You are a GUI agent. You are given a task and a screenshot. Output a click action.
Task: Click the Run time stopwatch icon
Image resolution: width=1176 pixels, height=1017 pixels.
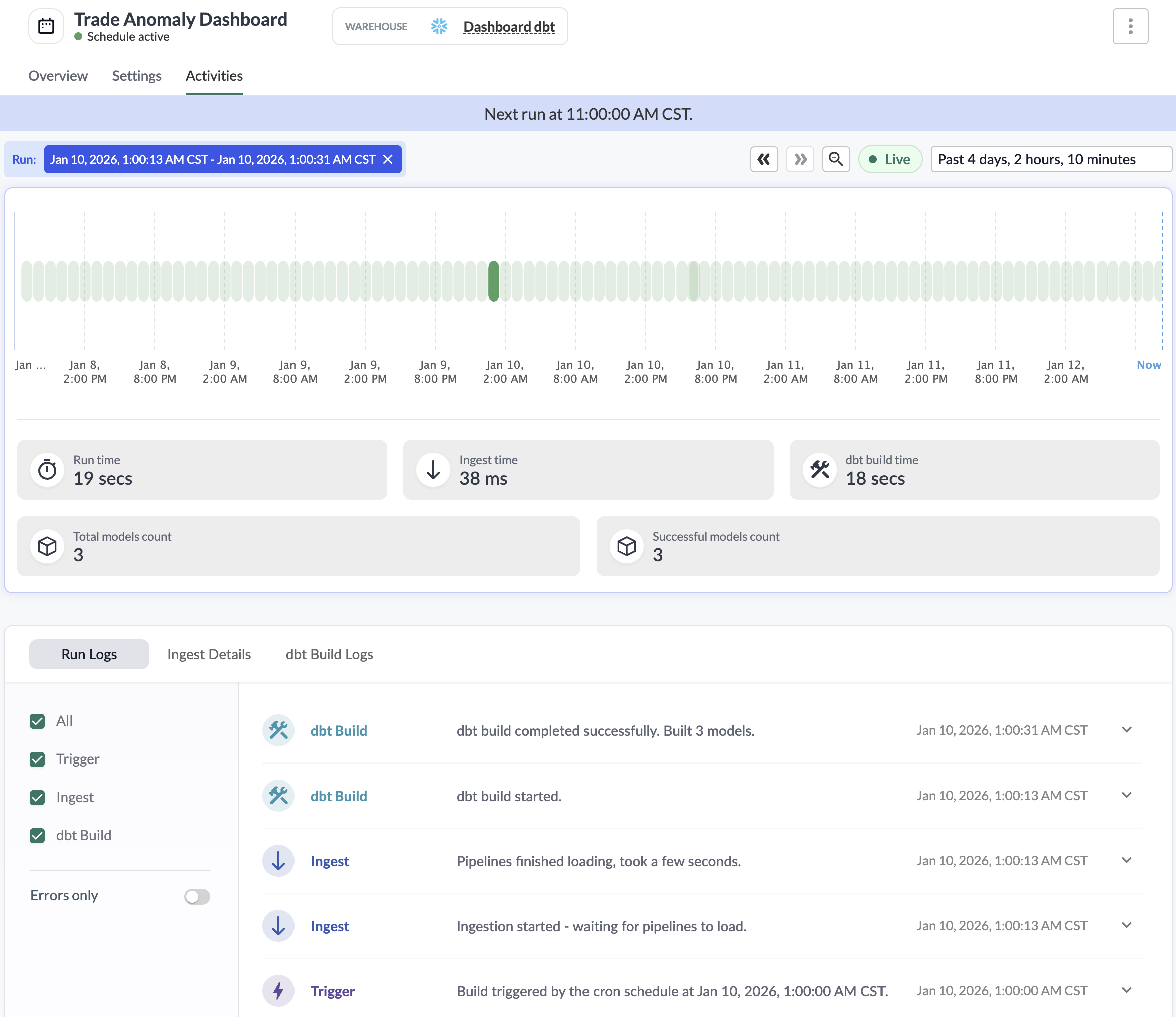[x=47, y=470]
